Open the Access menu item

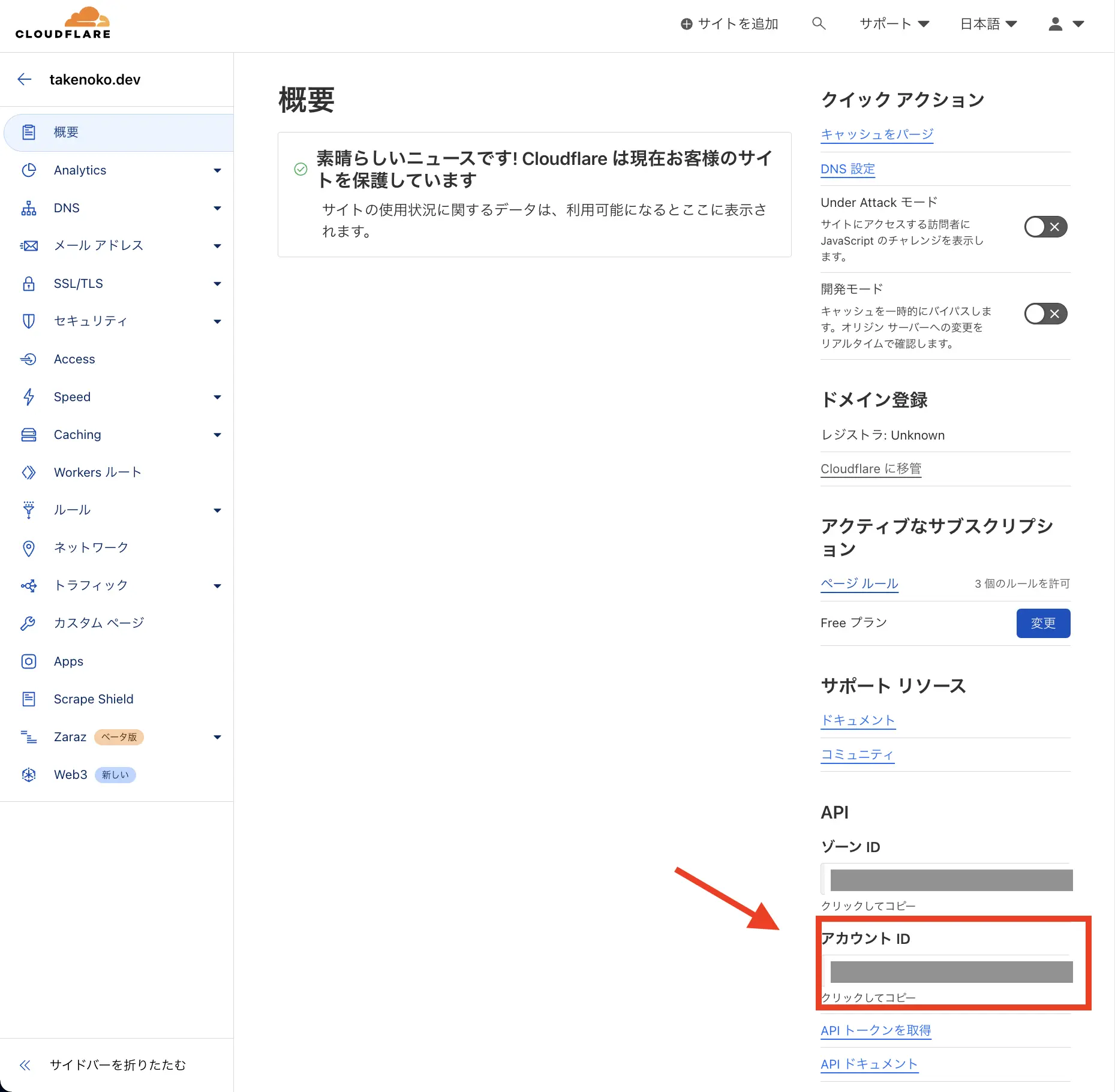(74, 359)
